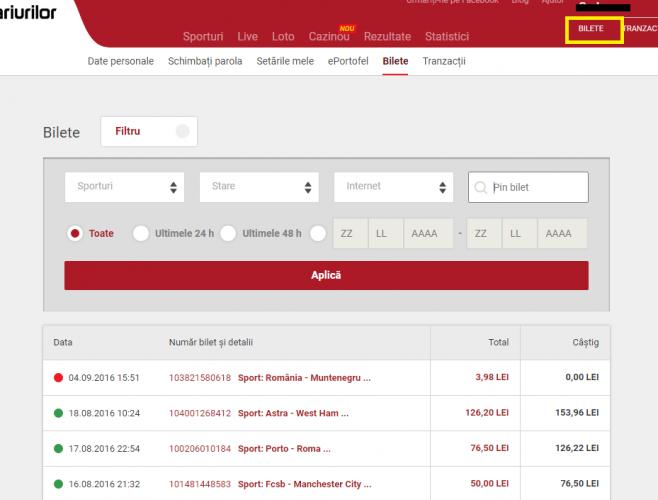
Task: Click the start date AAAA field
Action: click(428, 233)
